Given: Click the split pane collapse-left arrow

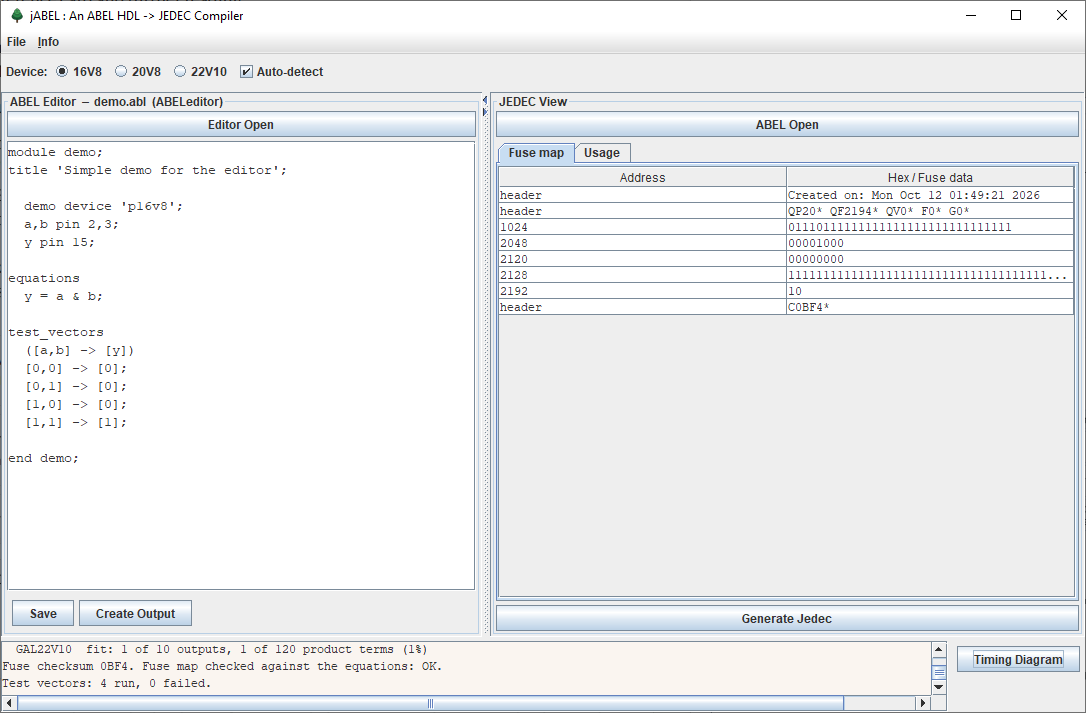Looking at the screenshot, I should [x=485, y=100].
